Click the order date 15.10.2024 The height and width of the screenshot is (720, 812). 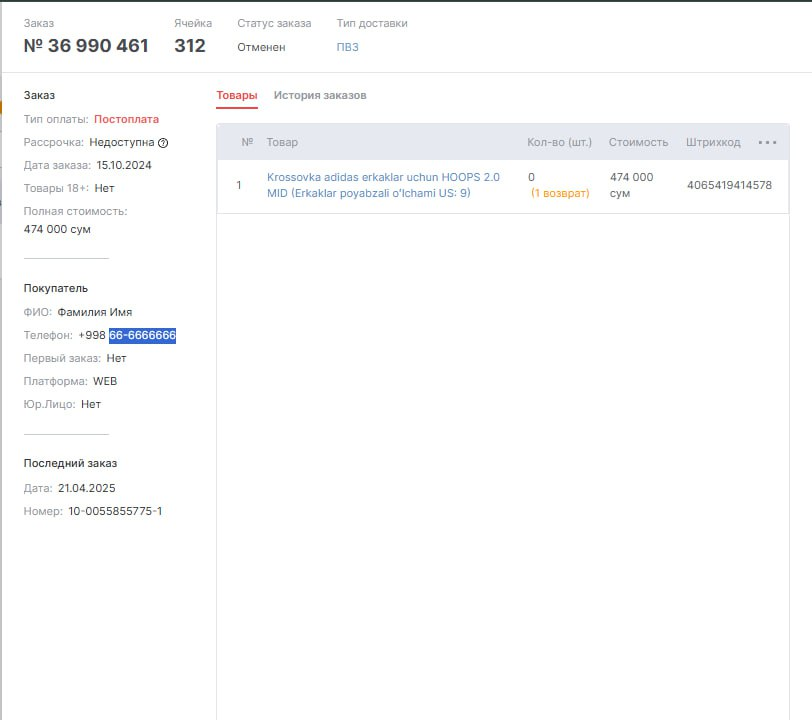click(x=124, y=165)
